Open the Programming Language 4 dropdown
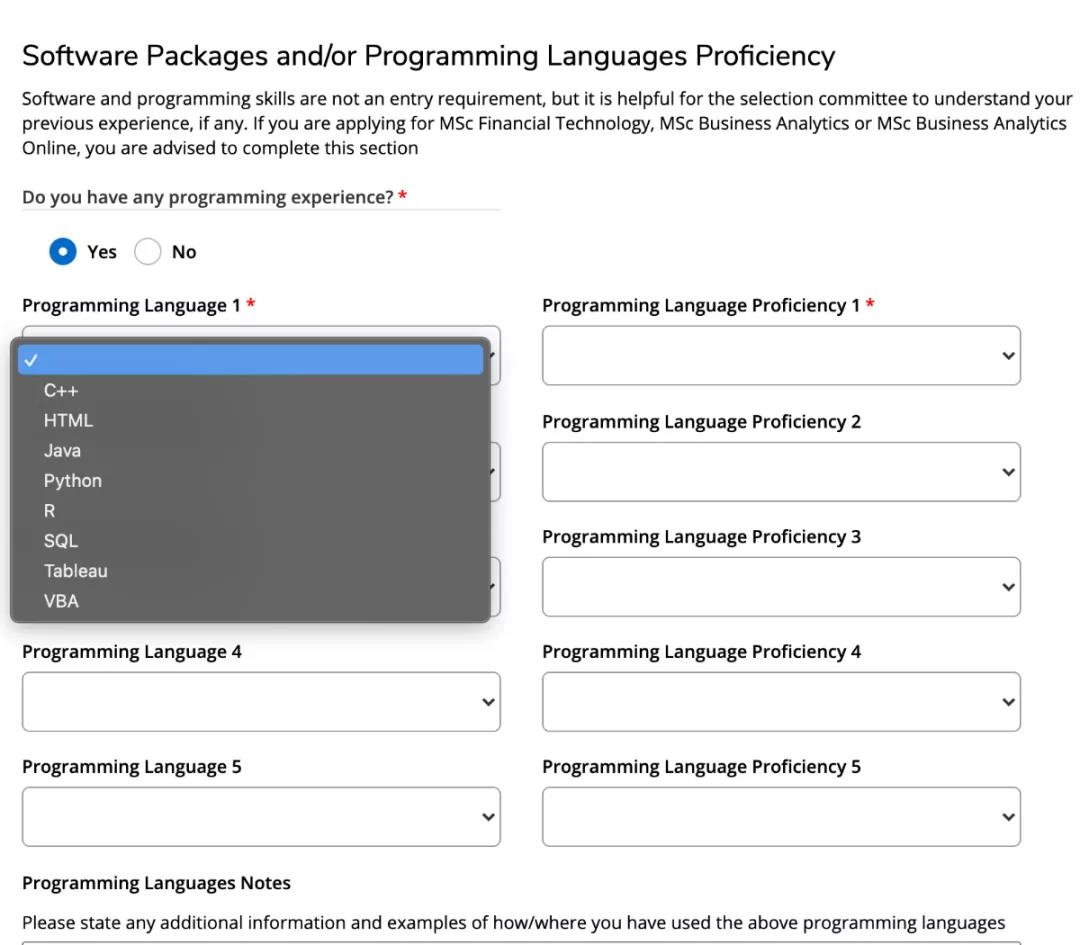The width and height of the screenshot is (1080, 945). point(260,702)
